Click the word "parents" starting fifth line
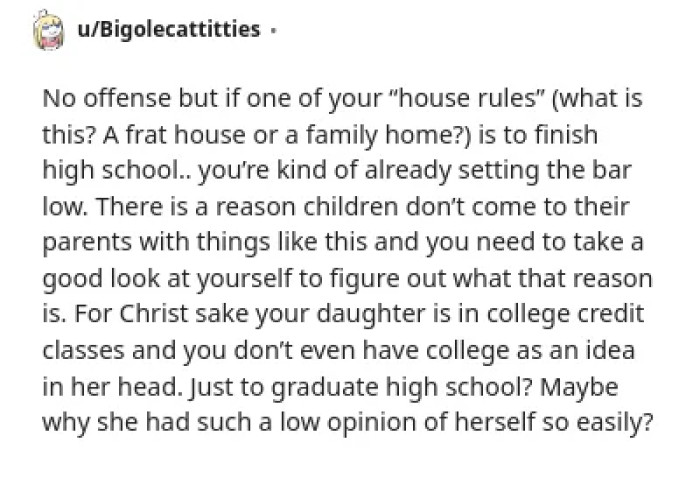700x485 pixels. coord(88,244)
